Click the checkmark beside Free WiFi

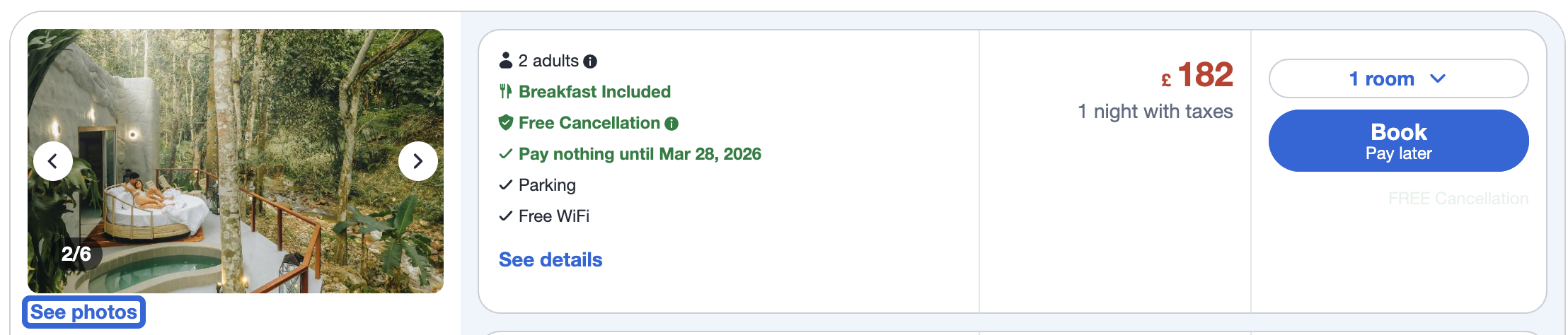[505, 216]
